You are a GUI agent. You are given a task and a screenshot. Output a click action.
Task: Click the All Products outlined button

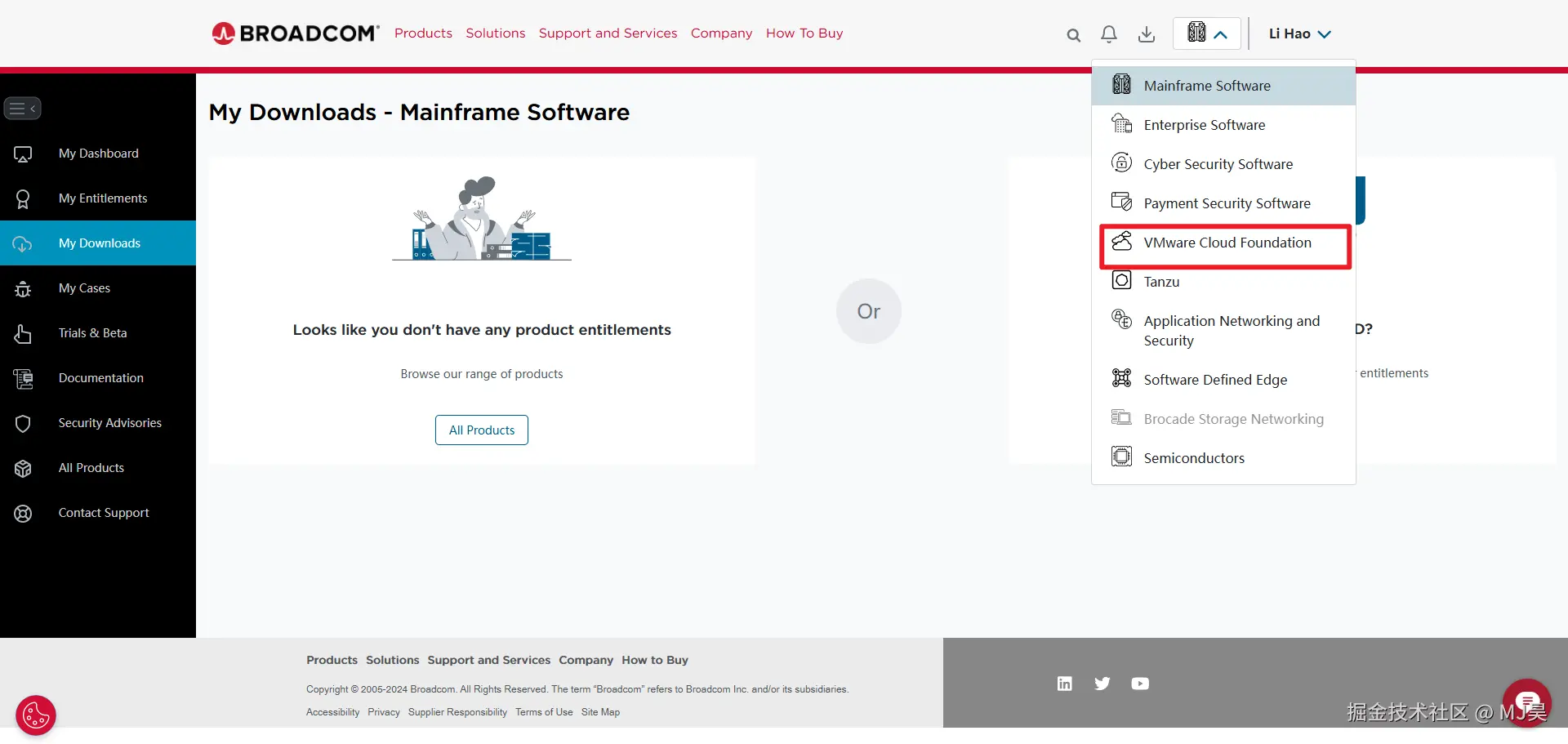pyautogui.click(x=482, y=430)
